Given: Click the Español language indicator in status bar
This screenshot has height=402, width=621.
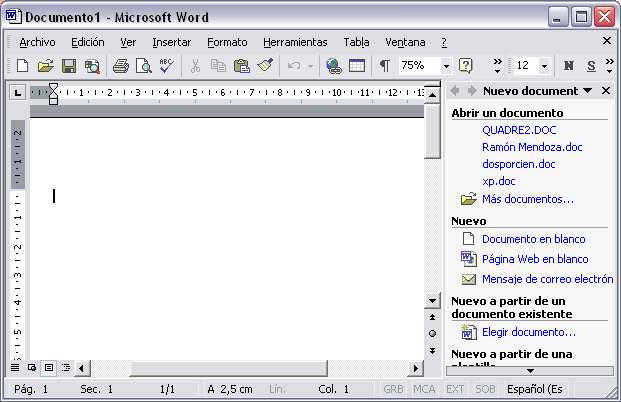Looking at the screenshot, I should click(535, 389).
